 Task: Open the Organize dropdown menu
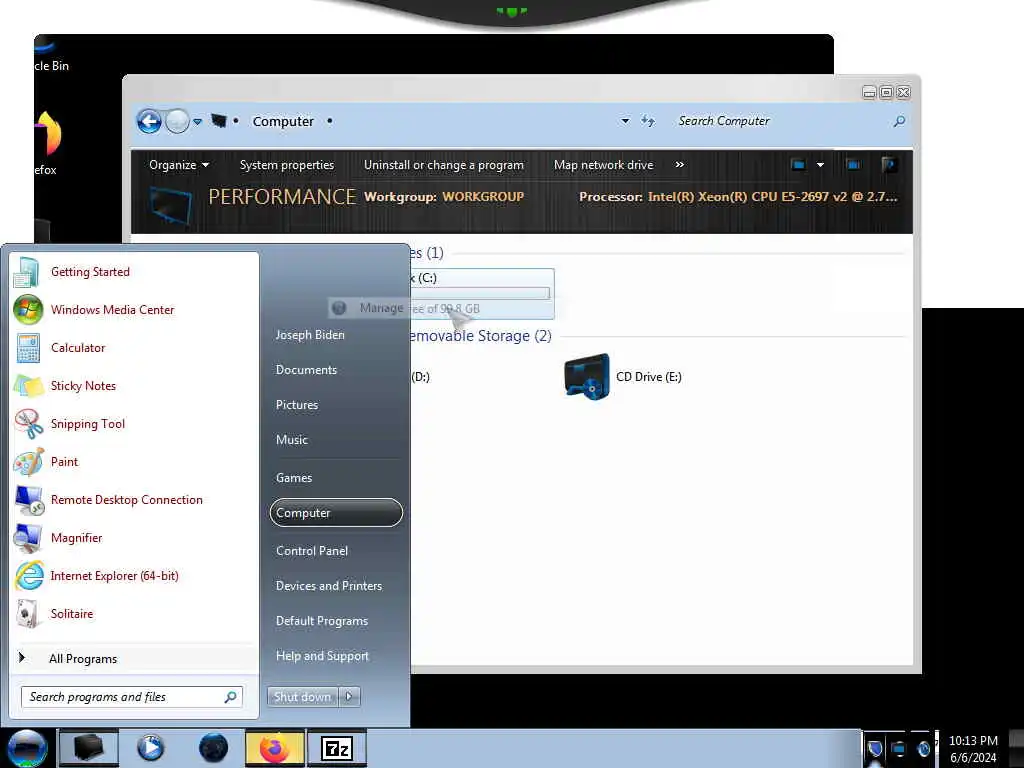pos(179,165)
